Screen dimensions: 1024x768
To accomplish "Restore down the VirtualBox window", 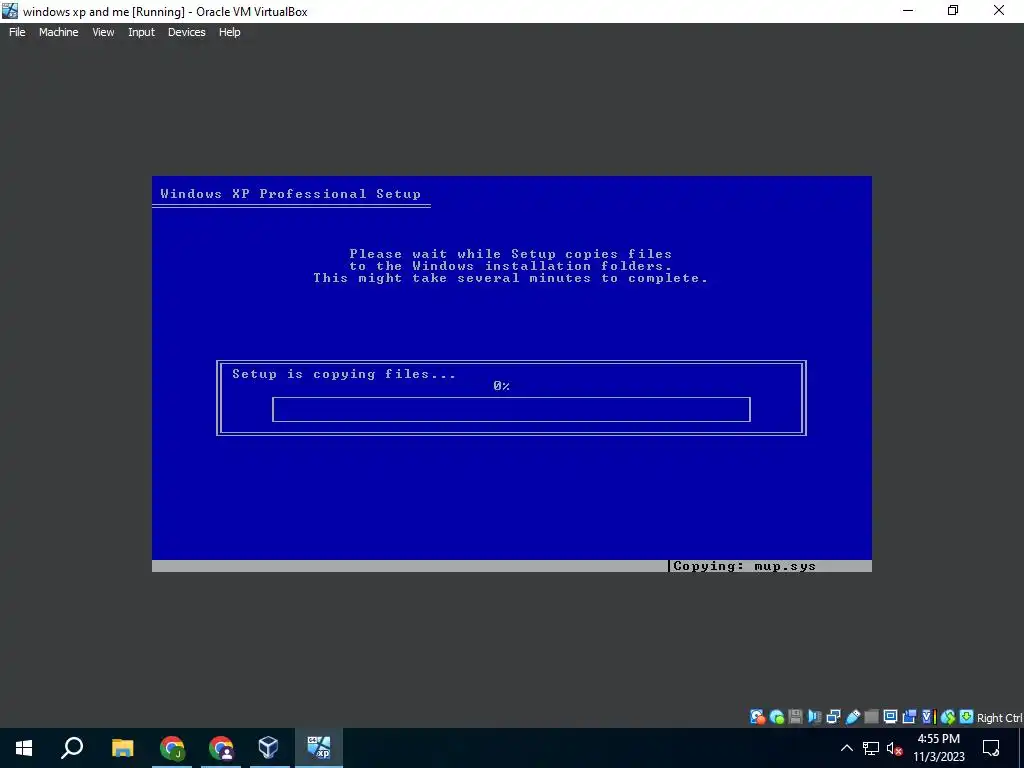I will click(953, 10).
